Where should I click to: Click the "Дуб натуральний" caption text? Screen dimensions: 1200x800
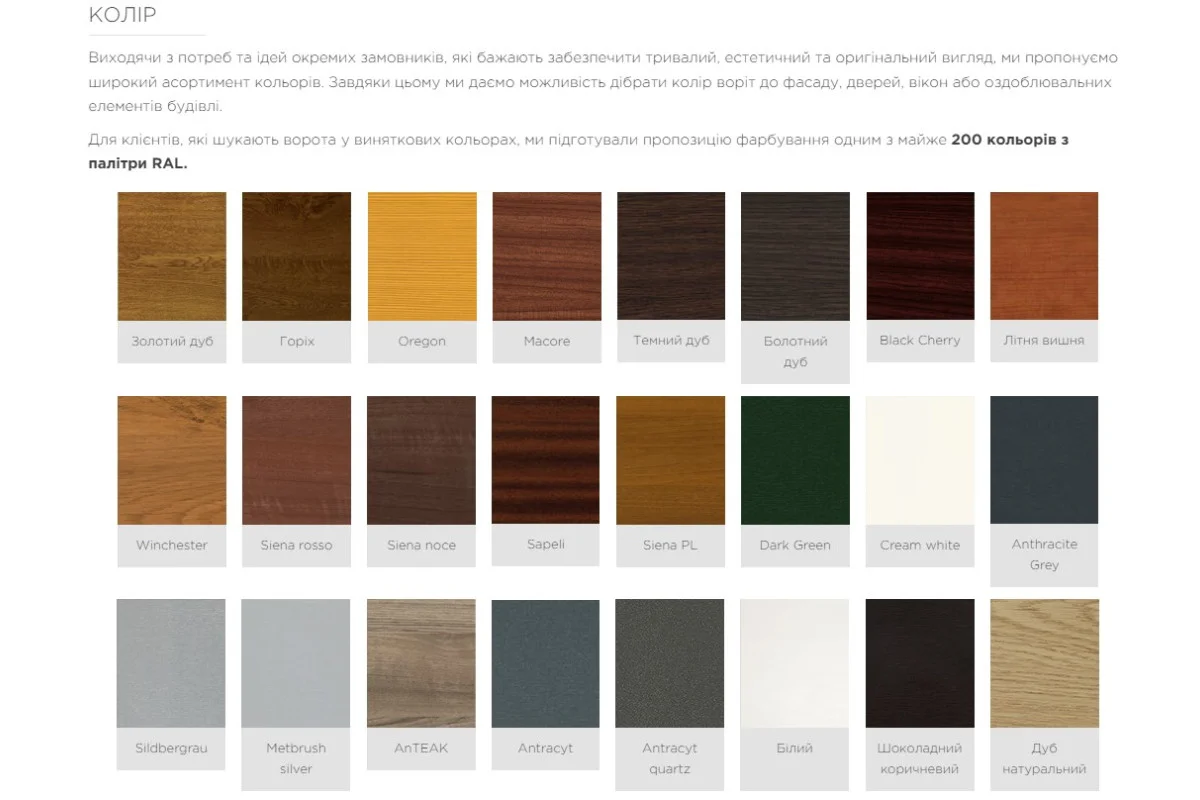point(1044,758)
